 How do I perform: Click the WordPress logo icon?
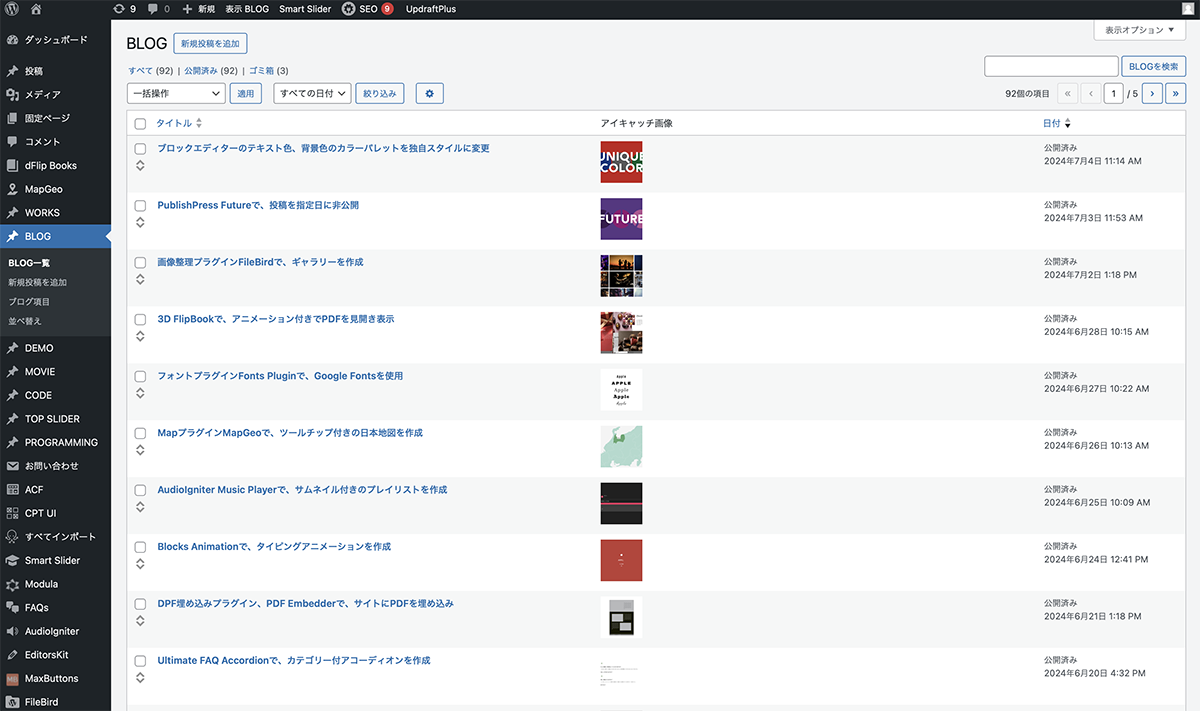(11, 9)
